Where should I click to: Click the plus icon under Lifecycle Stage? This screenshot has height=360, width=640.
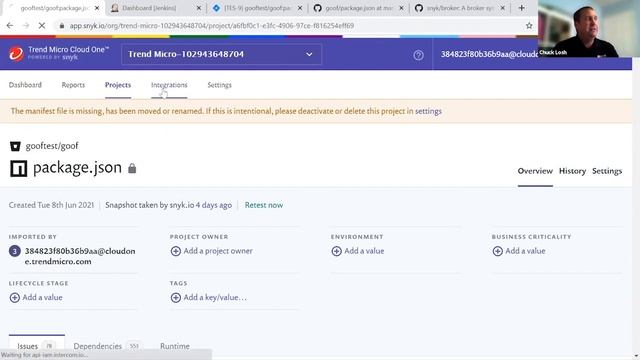tap(15, 298)
